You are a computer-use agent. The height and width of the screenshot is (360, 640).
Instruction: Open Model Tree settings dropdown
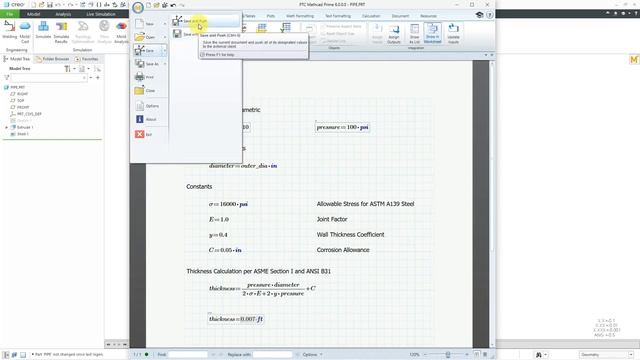69,69
